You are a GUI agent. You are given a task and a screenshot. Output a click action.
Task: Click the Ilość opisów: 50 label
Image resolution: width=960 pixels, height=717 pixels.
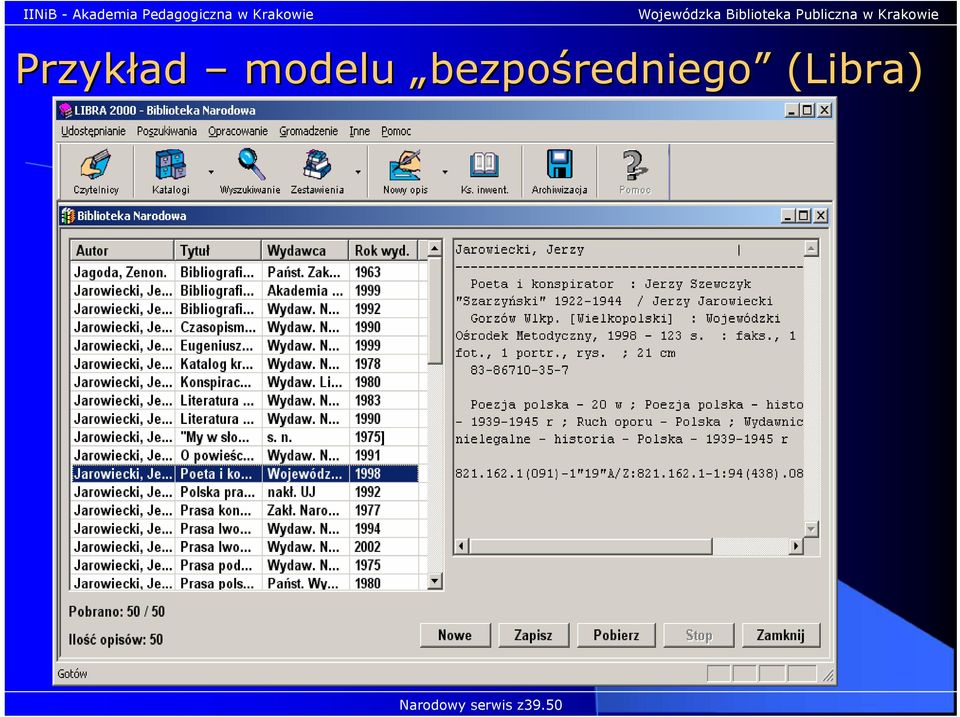click(116, 640)
